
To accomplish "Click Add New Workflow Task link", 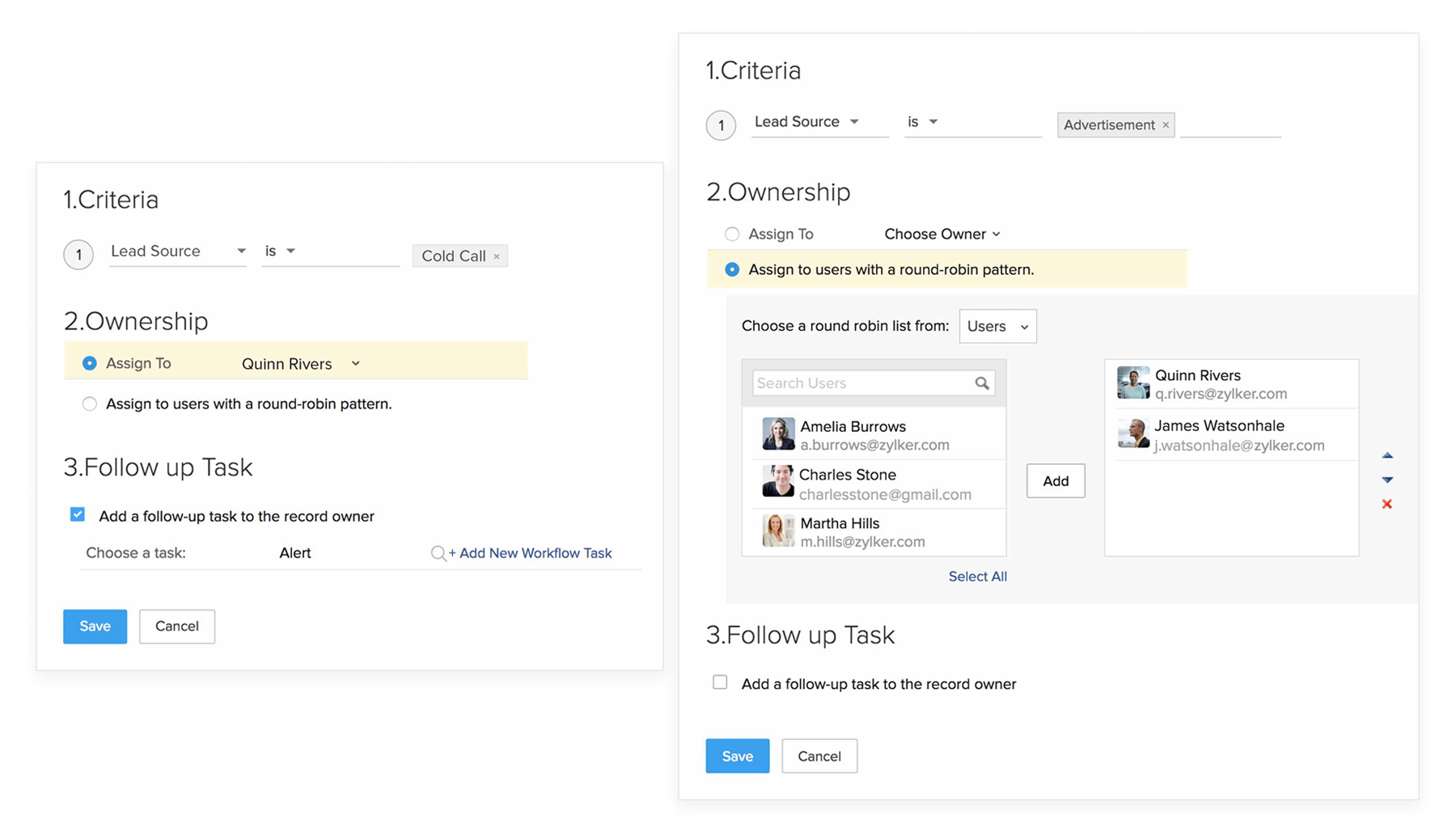I will (x=530, y=553).
